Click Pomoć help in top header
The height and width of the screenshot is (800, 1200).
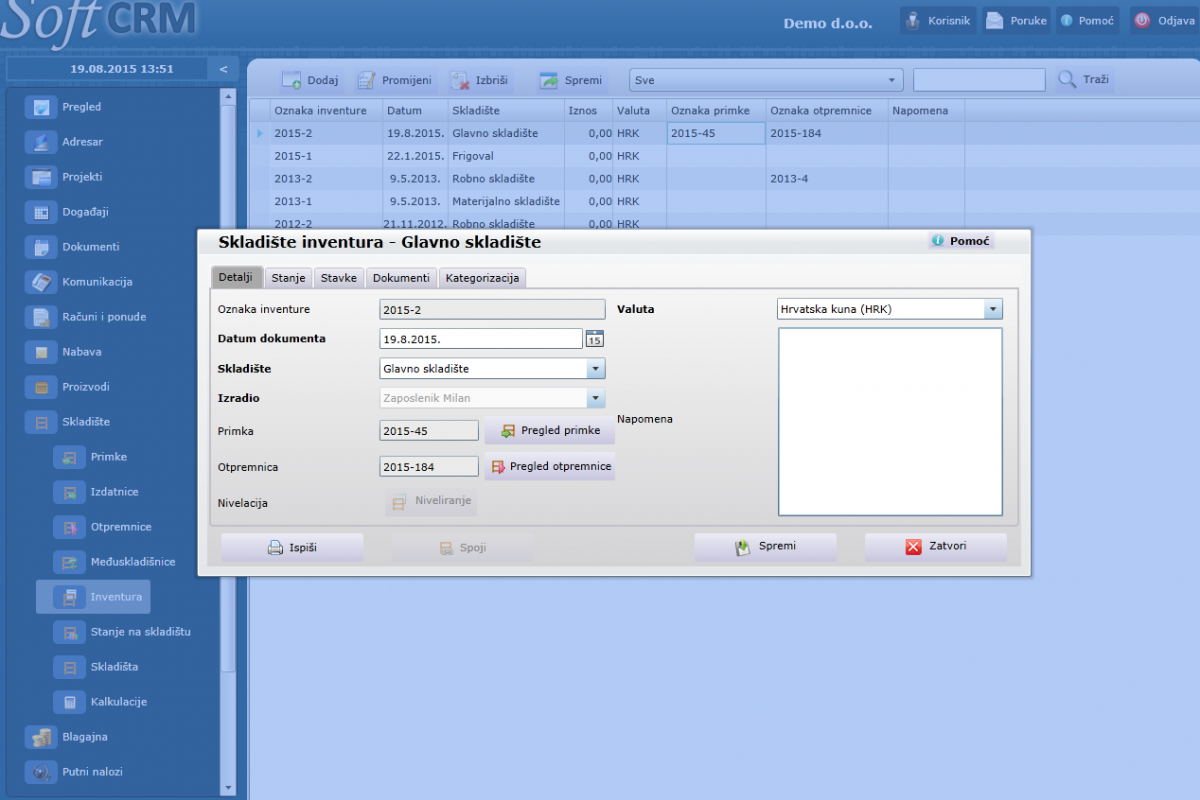pos(1087,21)
